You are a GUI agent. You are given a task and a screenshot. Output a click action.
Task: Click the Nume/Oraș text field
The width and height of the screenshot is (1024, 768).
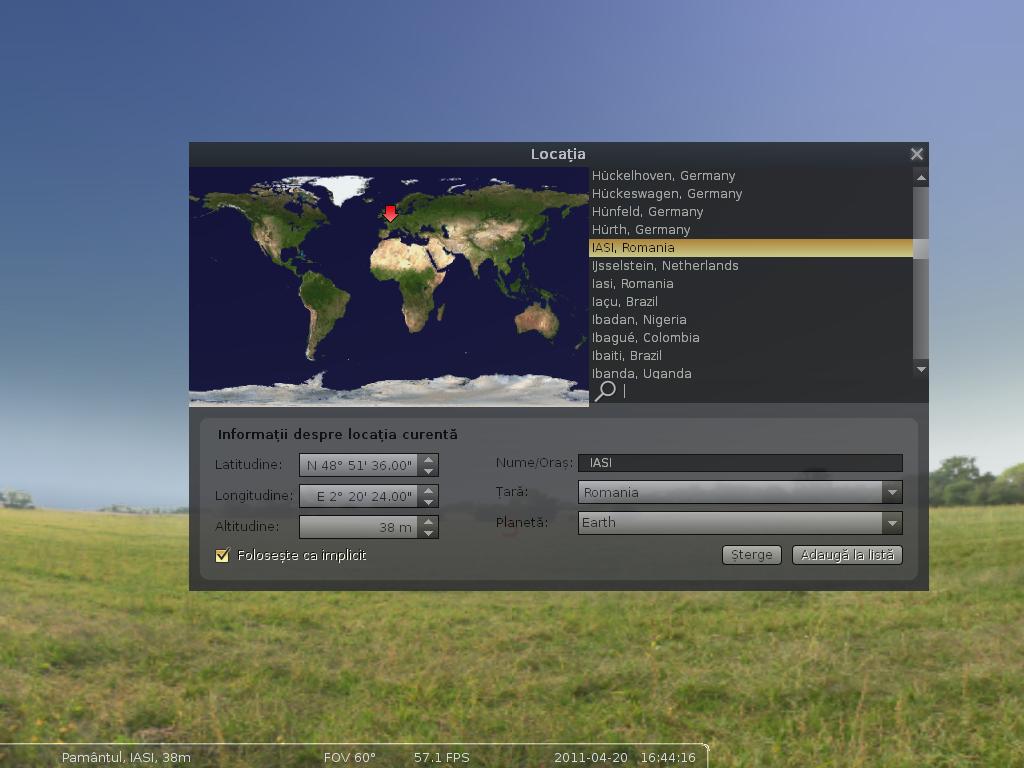740,463
